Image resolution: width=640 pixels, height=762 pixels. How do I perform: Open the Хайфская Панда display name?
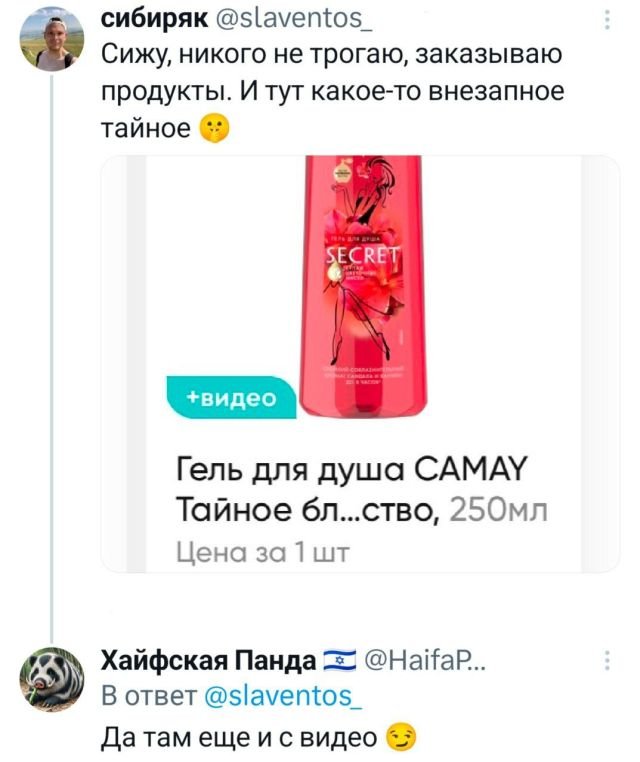click(208, 660)
